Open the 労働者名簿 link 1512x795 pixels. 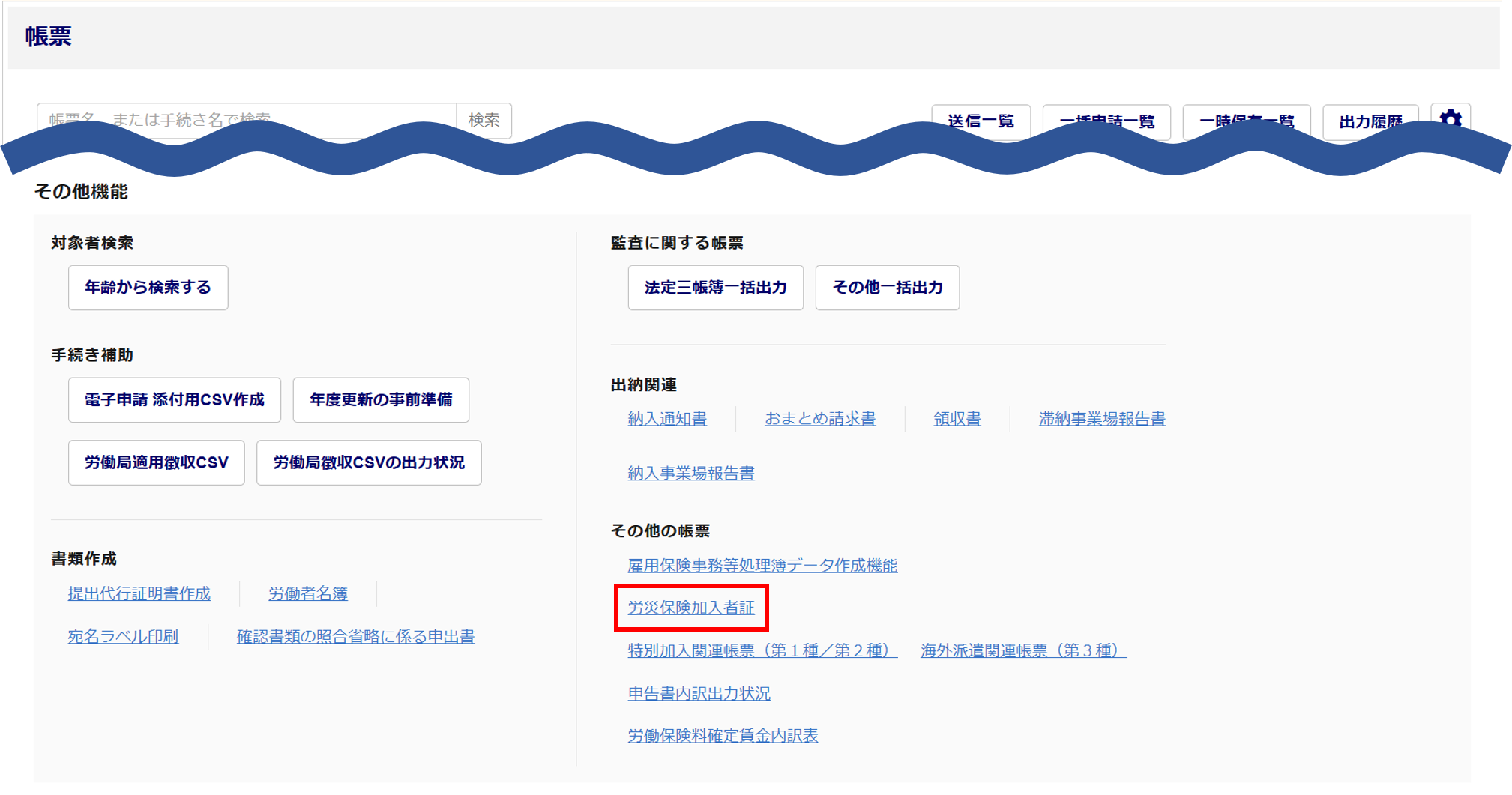pos(308,594)
